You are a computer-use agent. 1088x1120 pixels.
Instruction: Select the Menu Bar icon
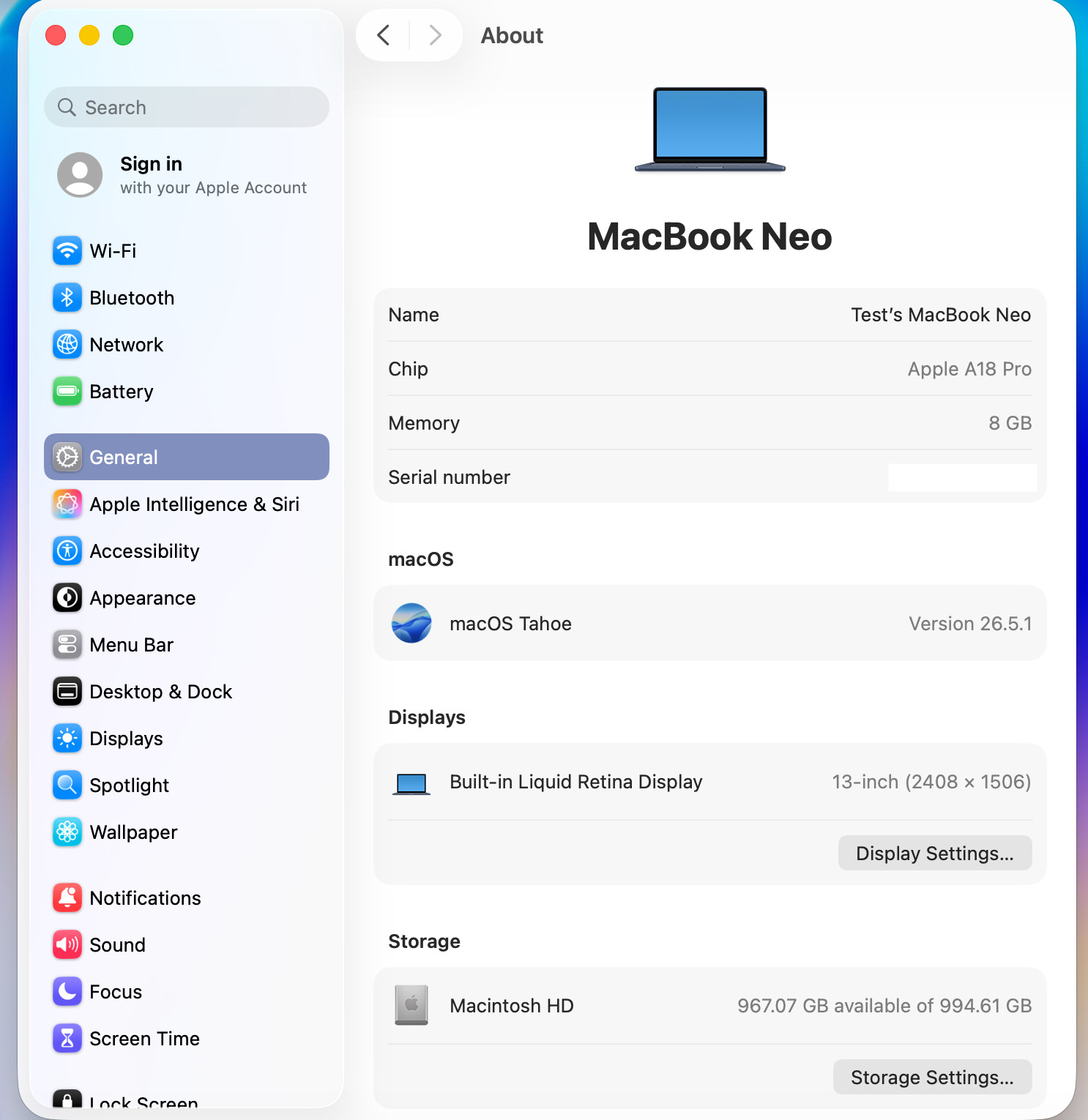point(67,644)
